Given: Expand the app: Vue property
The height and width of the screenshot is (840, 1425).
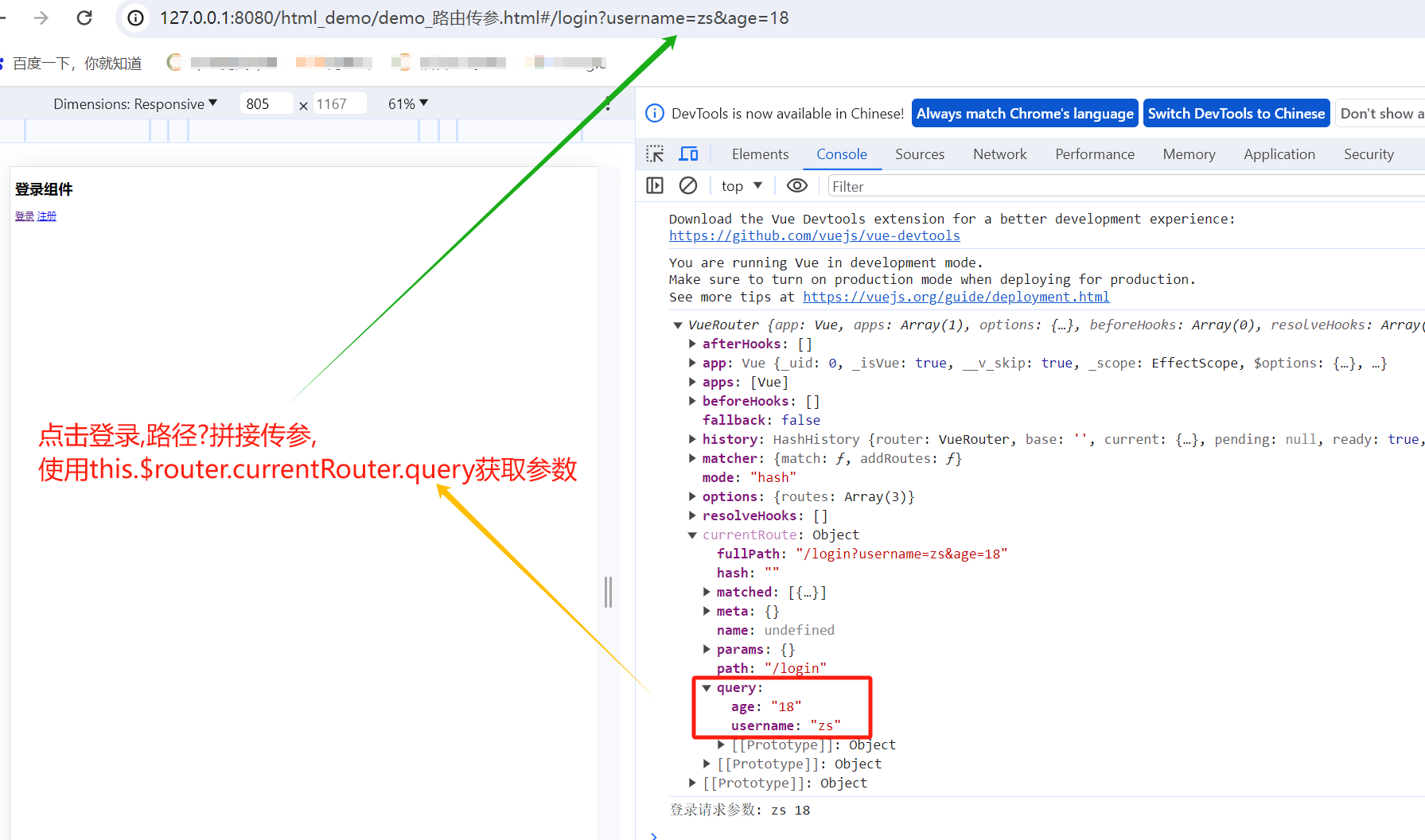Looking at the screenshot, I should click(x=692, y=363).
